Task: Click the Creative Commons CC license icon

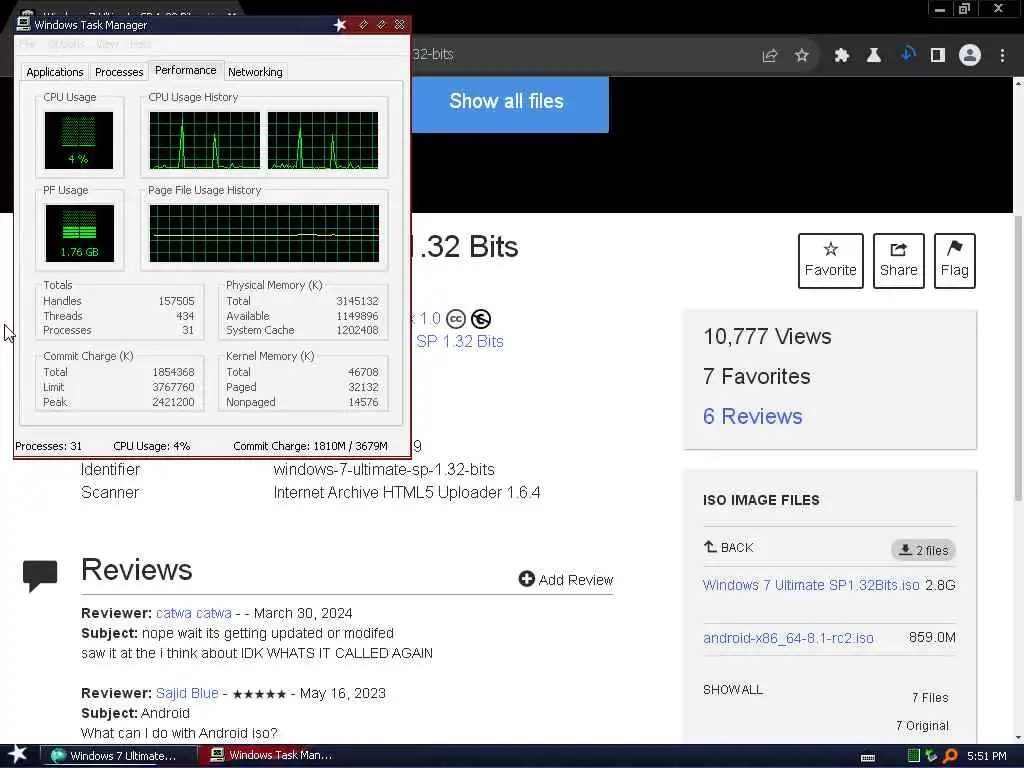Action: [x=456, y=319]
